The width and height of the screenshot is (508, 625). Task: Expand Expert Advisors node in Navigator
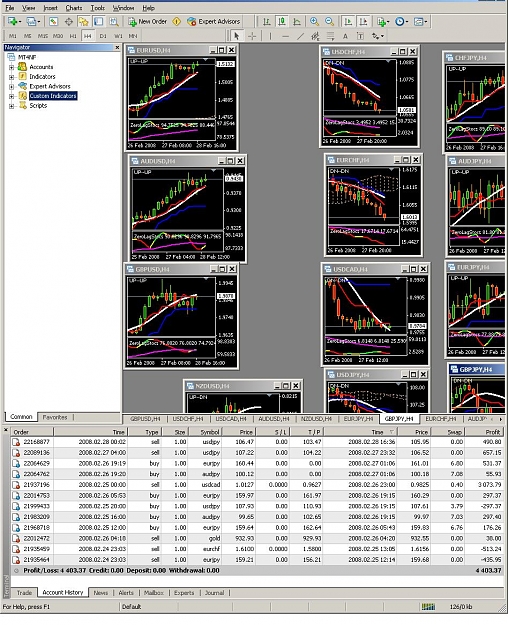click(x=12, y=86)
